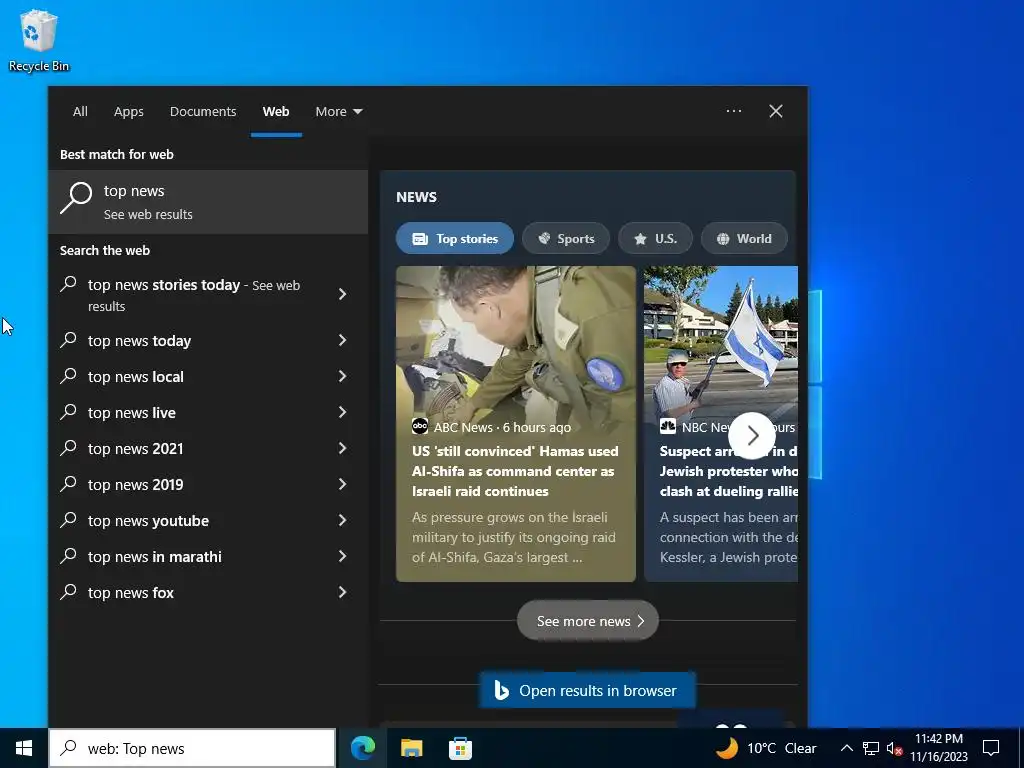
Task: Click the top news today suggestion text
Action: pyautogui.click(x=140, y=341)
